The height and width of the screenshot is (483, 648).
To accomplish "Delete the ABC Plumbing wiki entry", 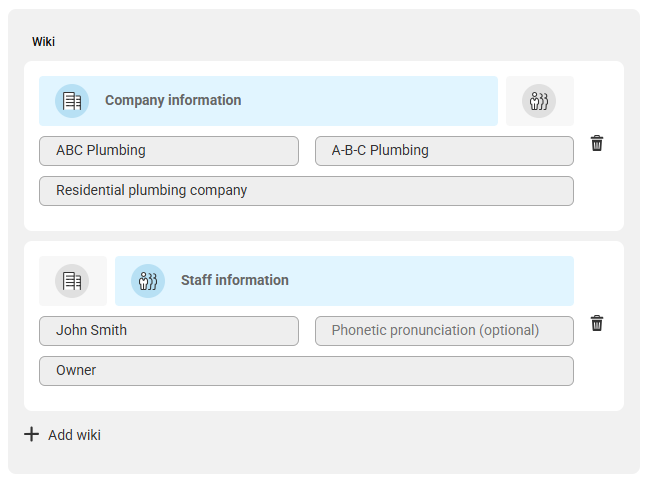I will click(x=597, y=143).
